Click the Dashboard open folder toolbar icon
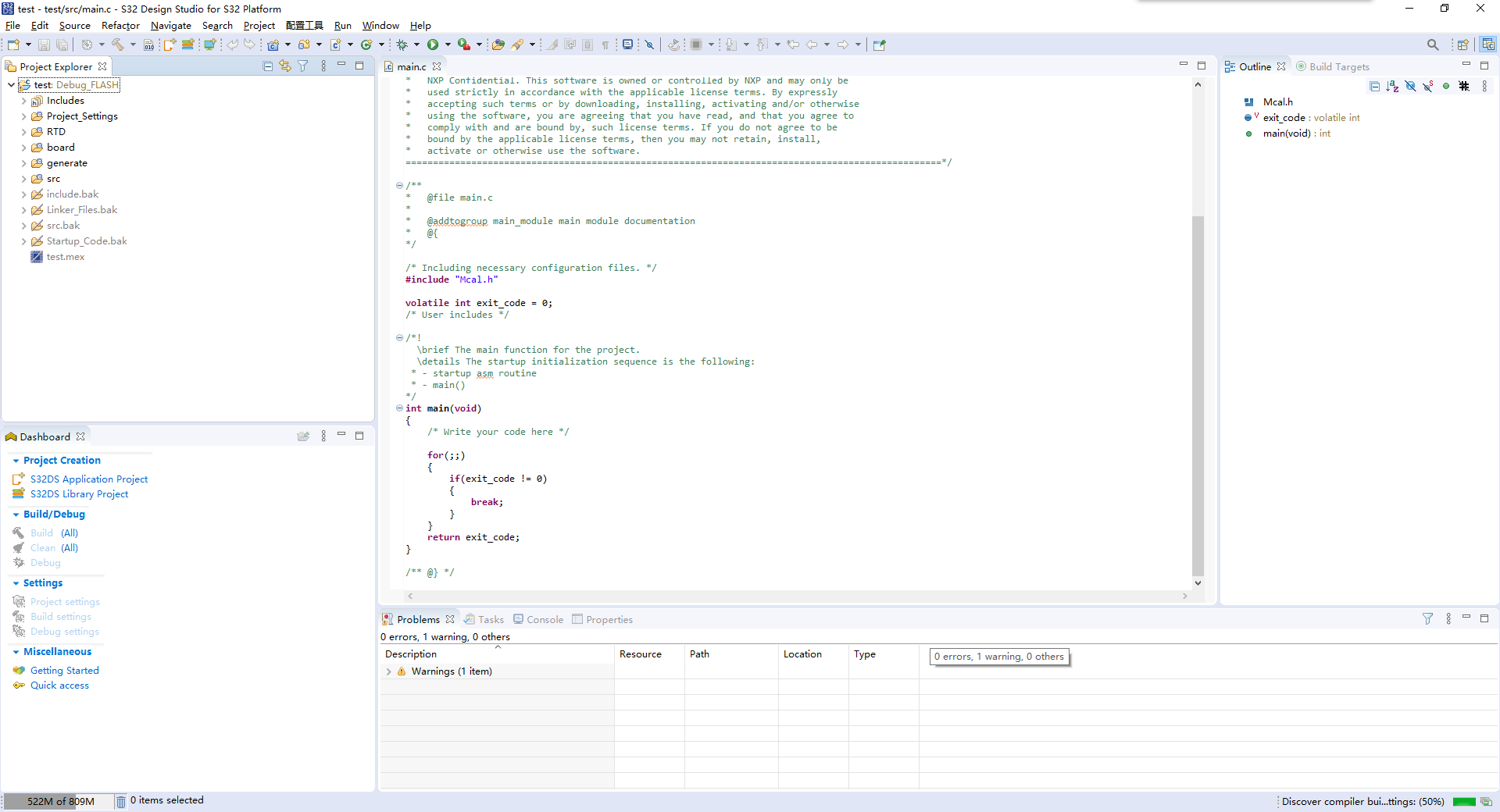Image resolution: width=1500 pixels, height=812 pixels. click(303, 436)
